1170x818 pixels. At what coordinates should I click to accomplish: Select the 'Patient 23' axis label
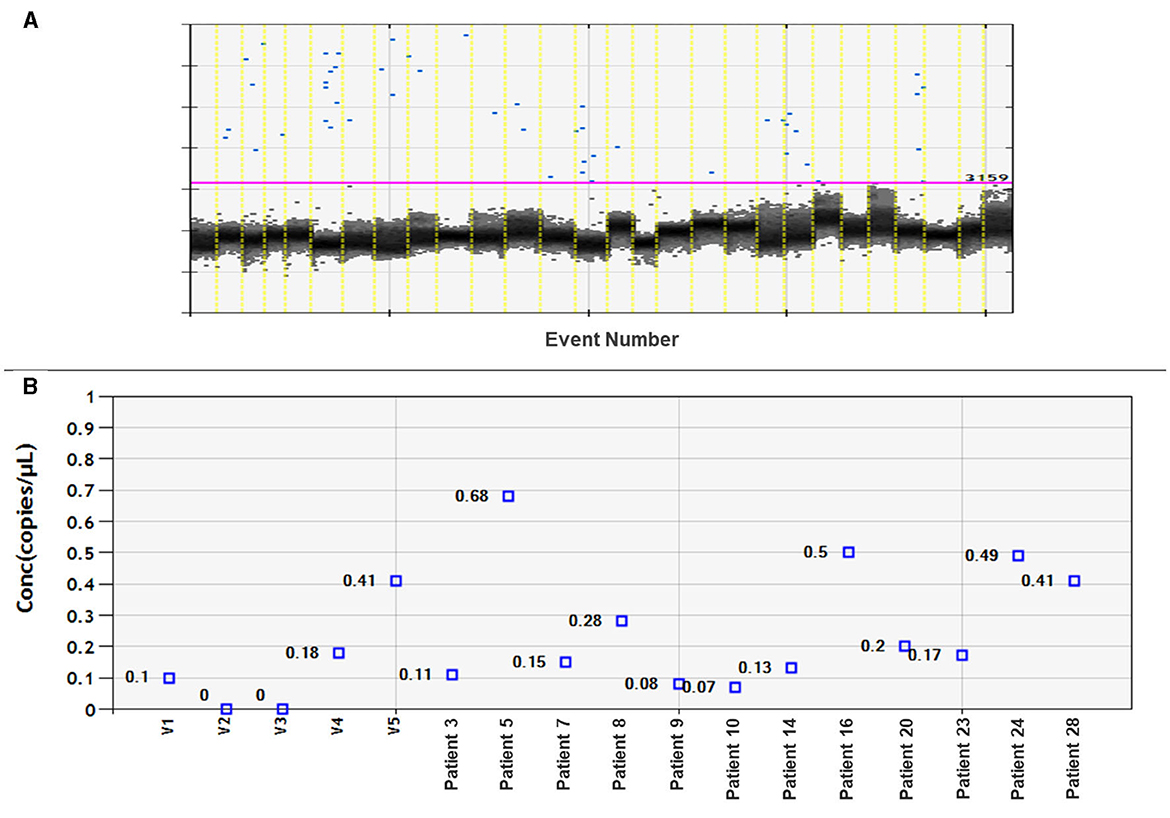[x=961, y=759]
